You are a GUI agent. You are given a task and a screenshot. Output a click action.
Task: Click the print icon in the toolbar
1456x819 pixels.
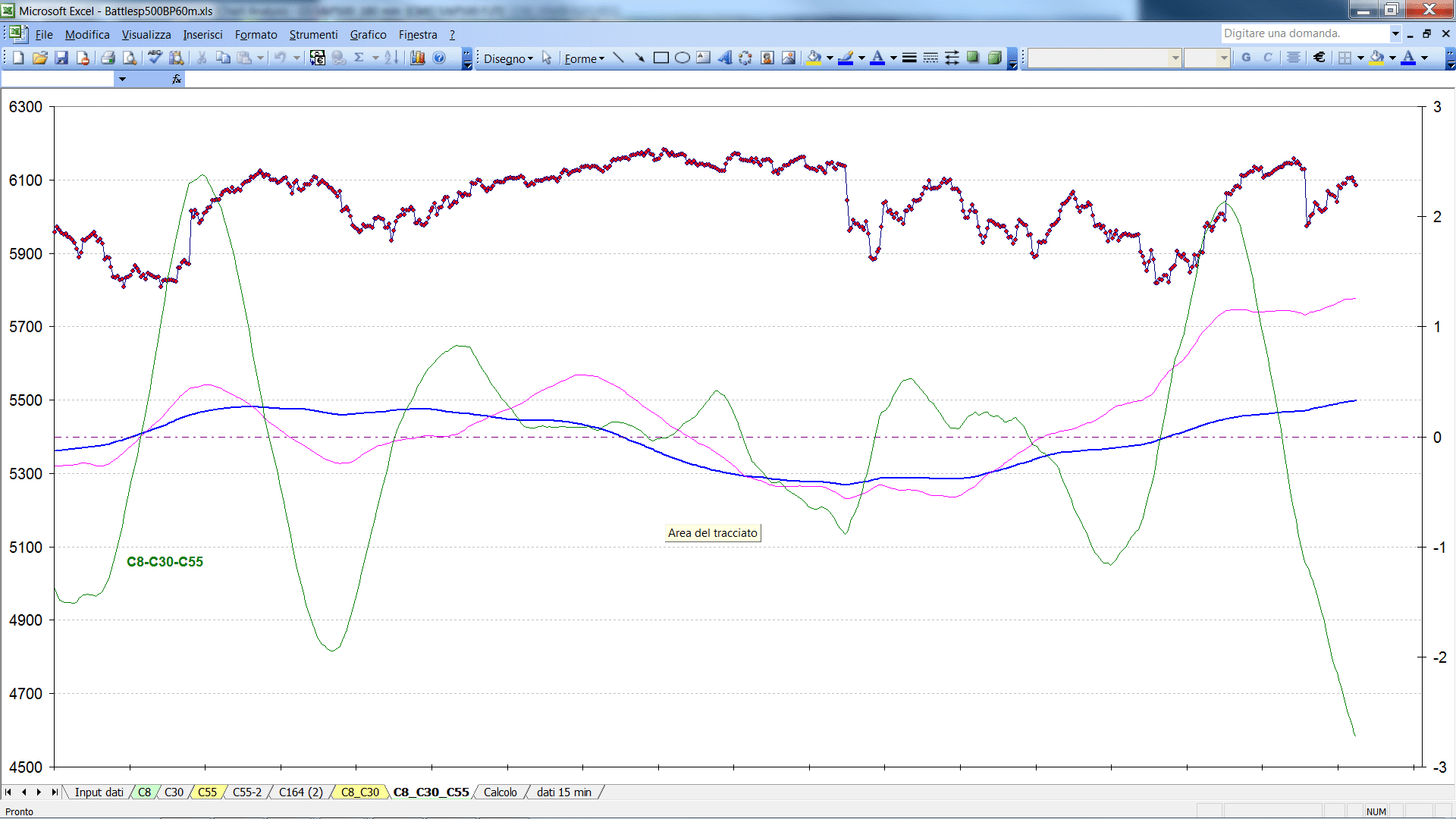(x=108, y=58)
